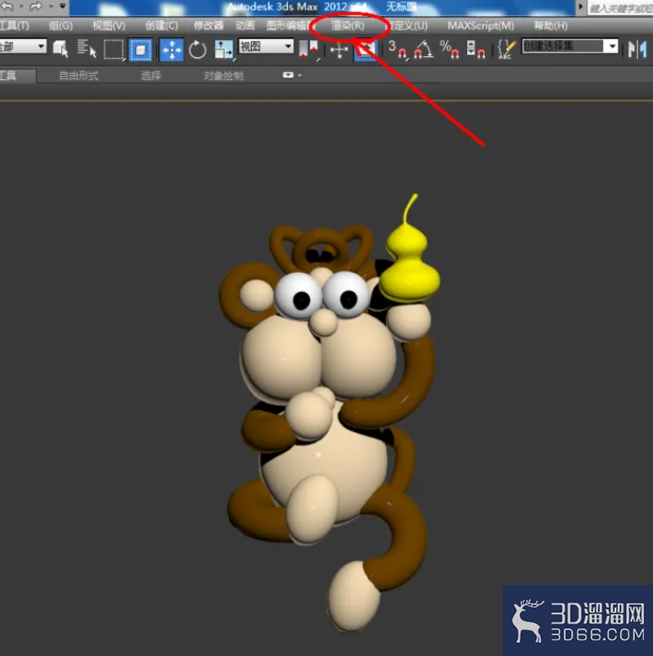Click the arrow left of the search field
Screen dimensions: 653x656
coord(581,7)
